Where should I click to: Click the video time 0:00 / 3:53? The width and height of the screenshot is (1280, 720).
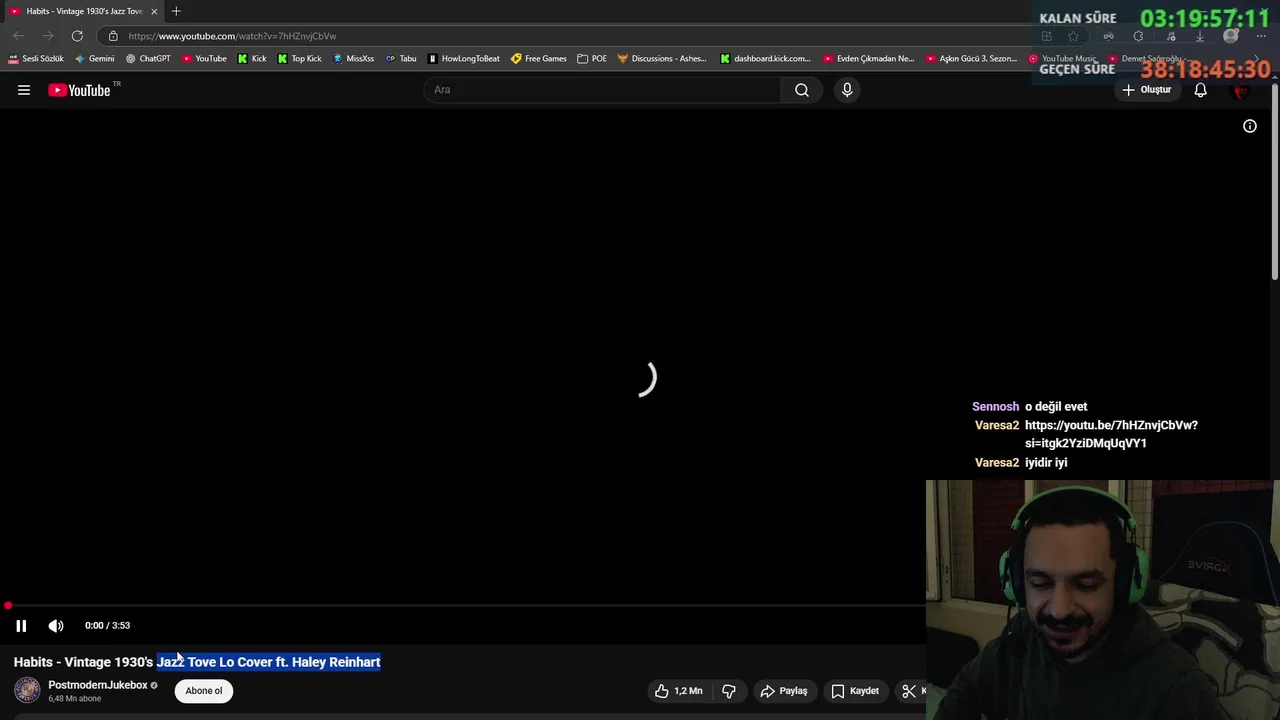click(107, 626)
